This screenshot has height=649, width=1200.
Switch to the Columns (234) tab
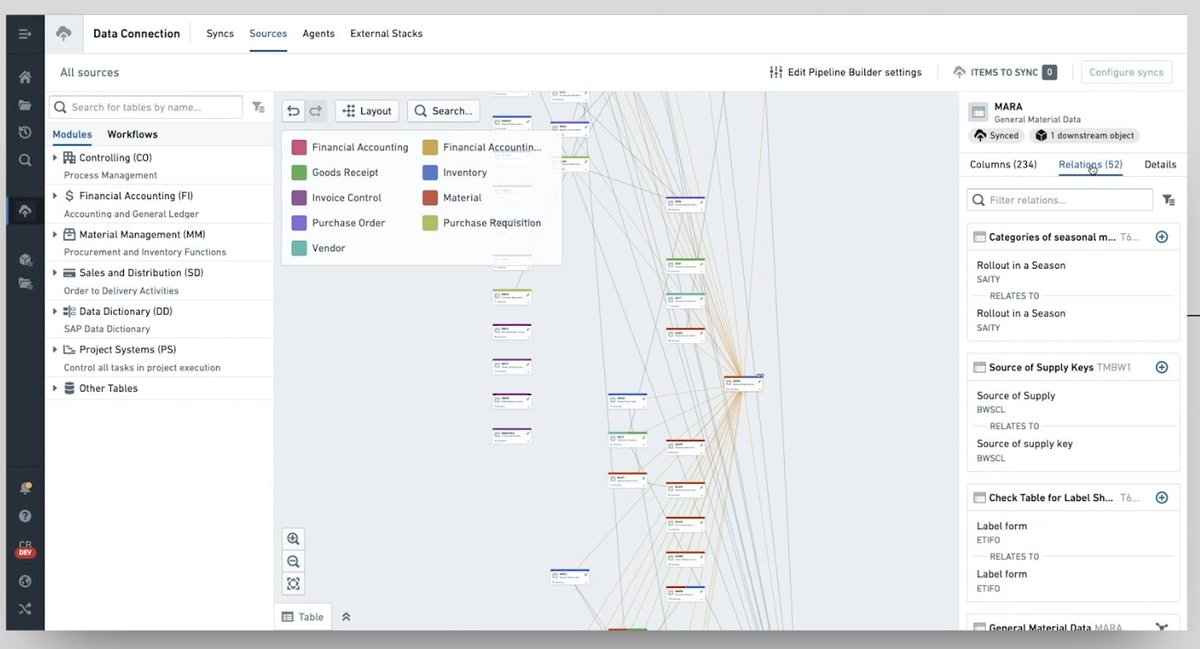click(x=1002, y=164)
